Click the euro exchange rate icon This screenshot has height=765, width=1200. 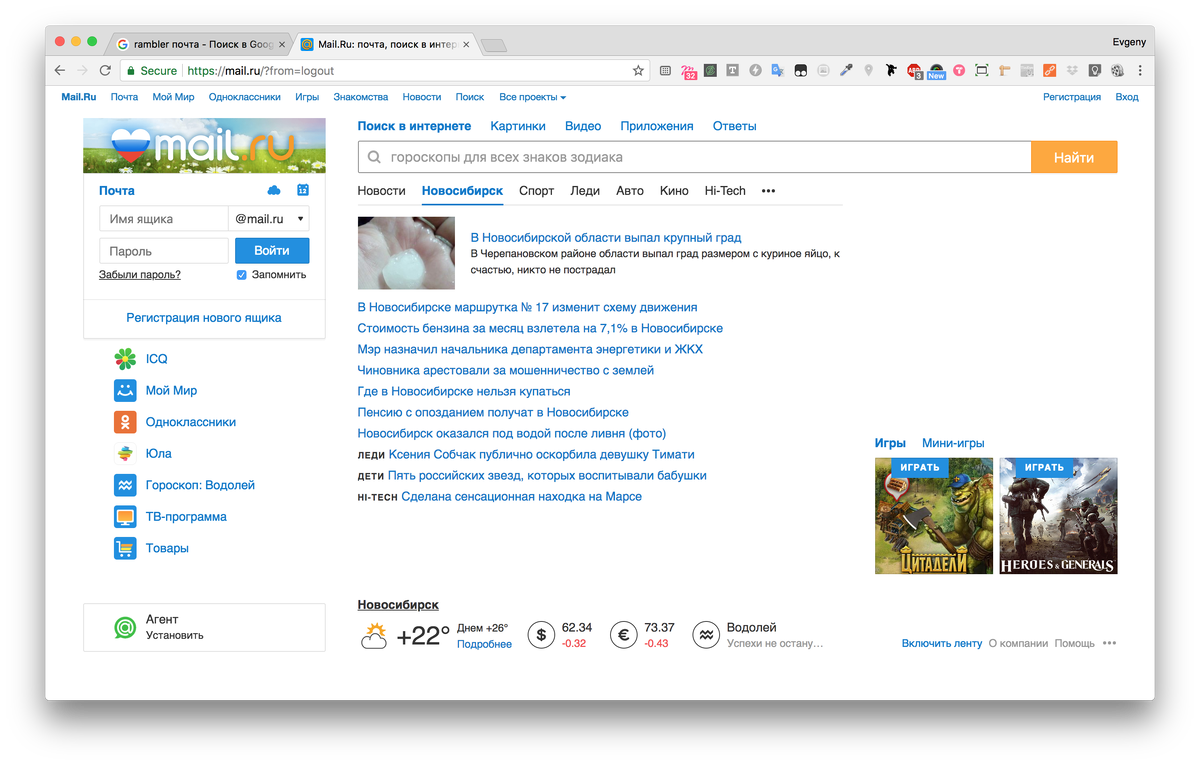[624, 634]
